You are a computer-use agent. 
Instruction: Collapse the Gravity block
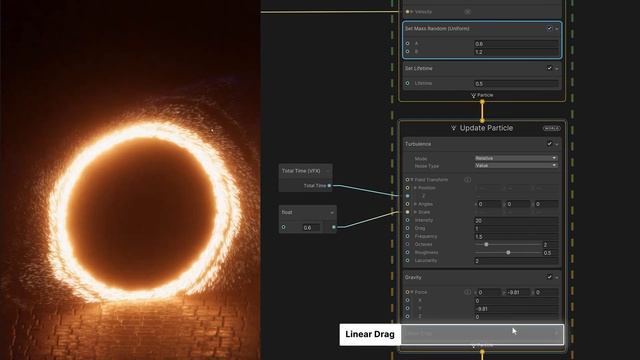pos(557,278)
